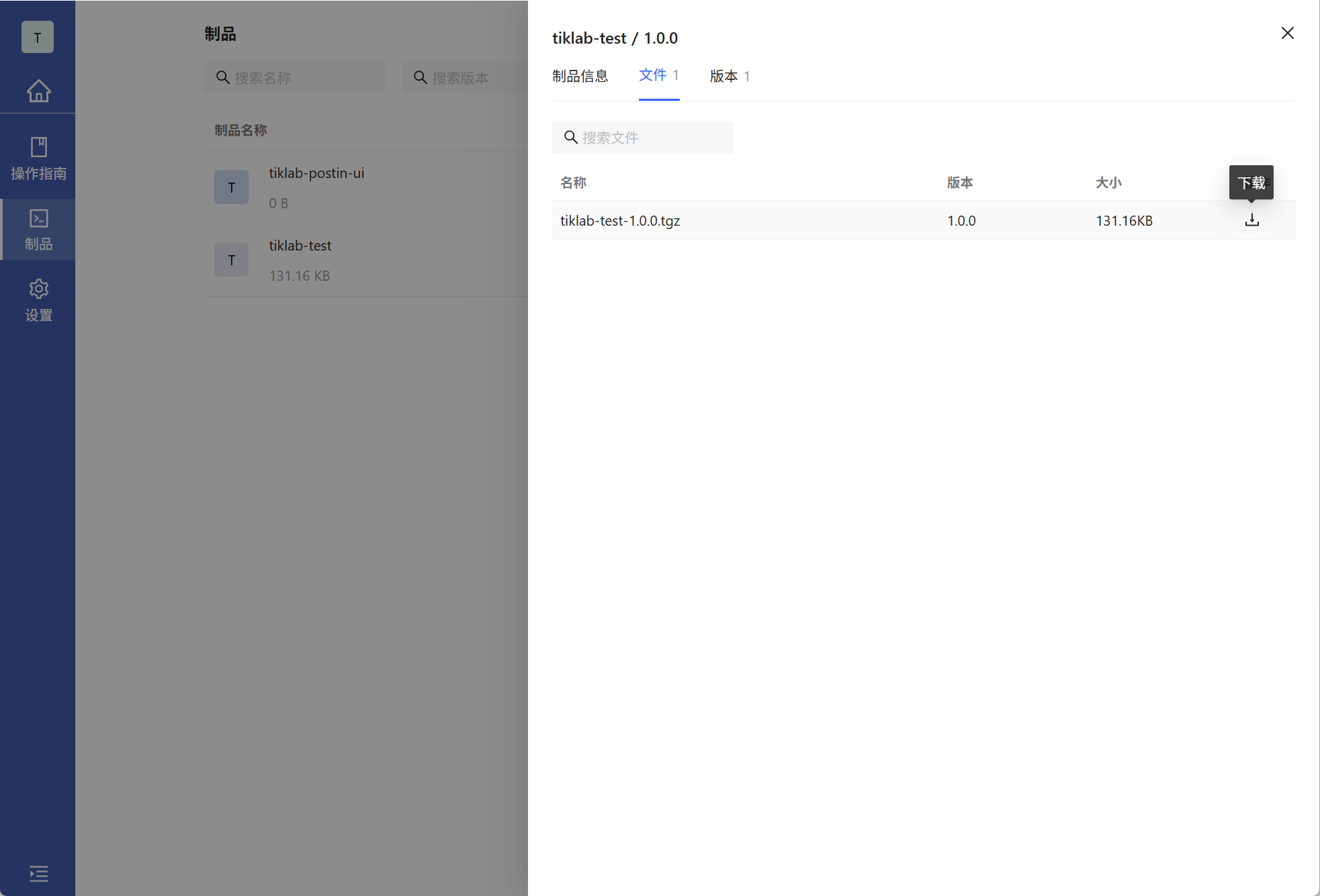
Task: Select the 制品 sidebar icon
Action: tap(38, 229)
